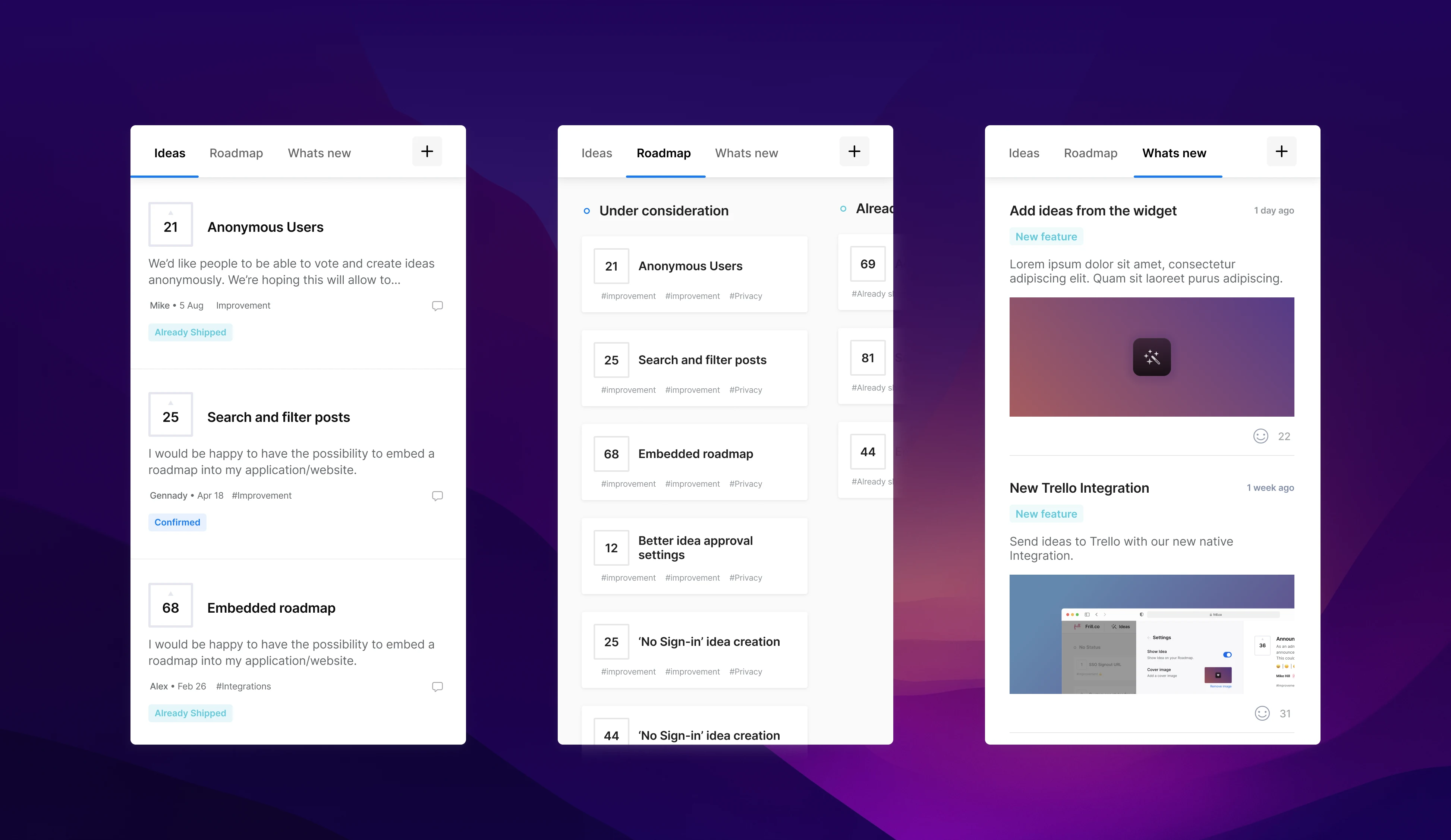Select the Ideas tab in the left panel
Screen dimensions: 1451x840
coord(169,153)
